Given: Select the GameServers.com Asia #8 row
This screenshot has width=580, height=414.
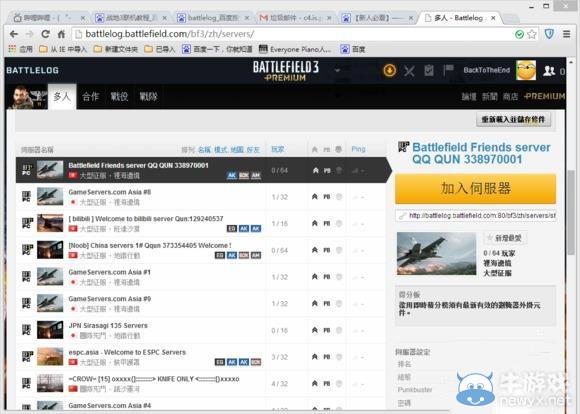Looking at the screenshot, I should click(202, 197).
